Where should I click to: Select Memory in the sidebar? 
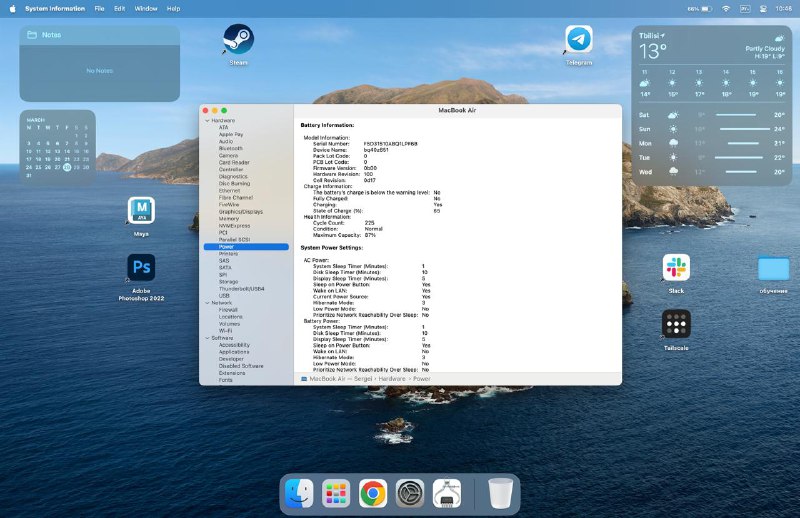pyautogui.click(x=229, y=218)
